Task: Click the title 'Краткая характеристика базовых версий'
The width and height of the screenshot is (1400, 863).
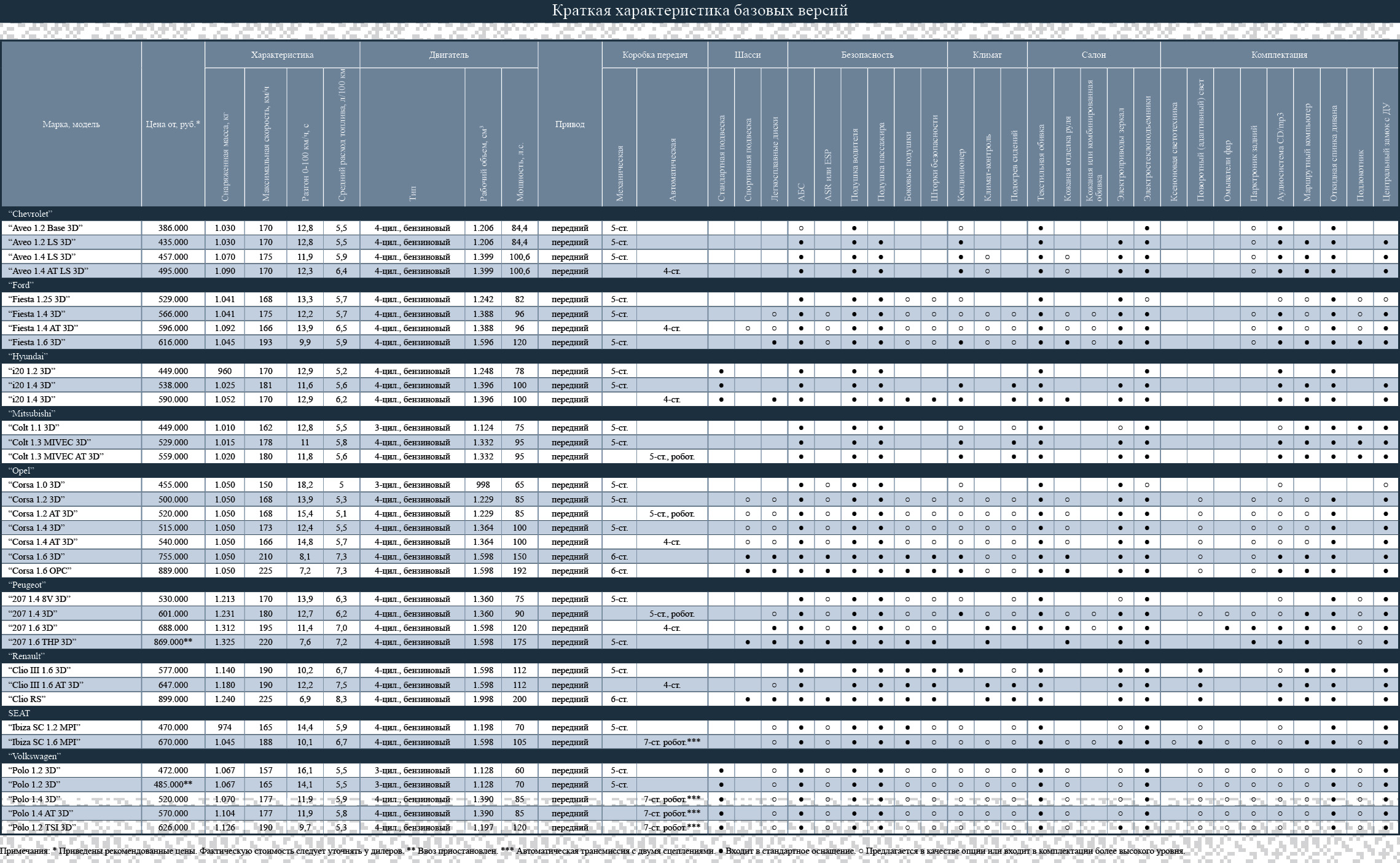Action: pos(700,10)
